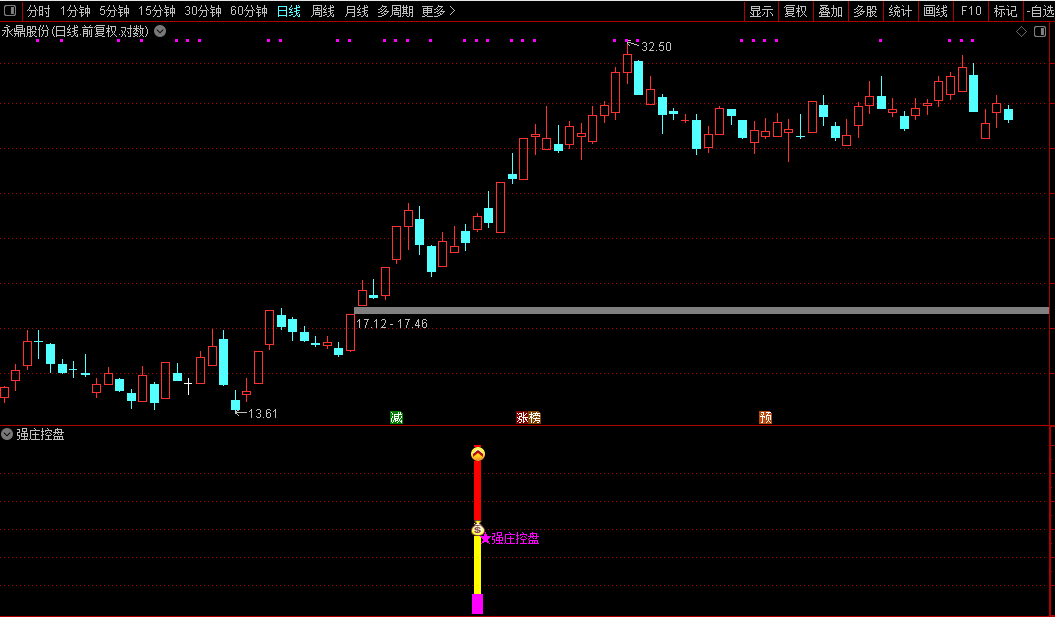Viewport: 1055px width, 617px height.
Task: Switch to 周线 weekly chart
Action: (x=322, y=11)
